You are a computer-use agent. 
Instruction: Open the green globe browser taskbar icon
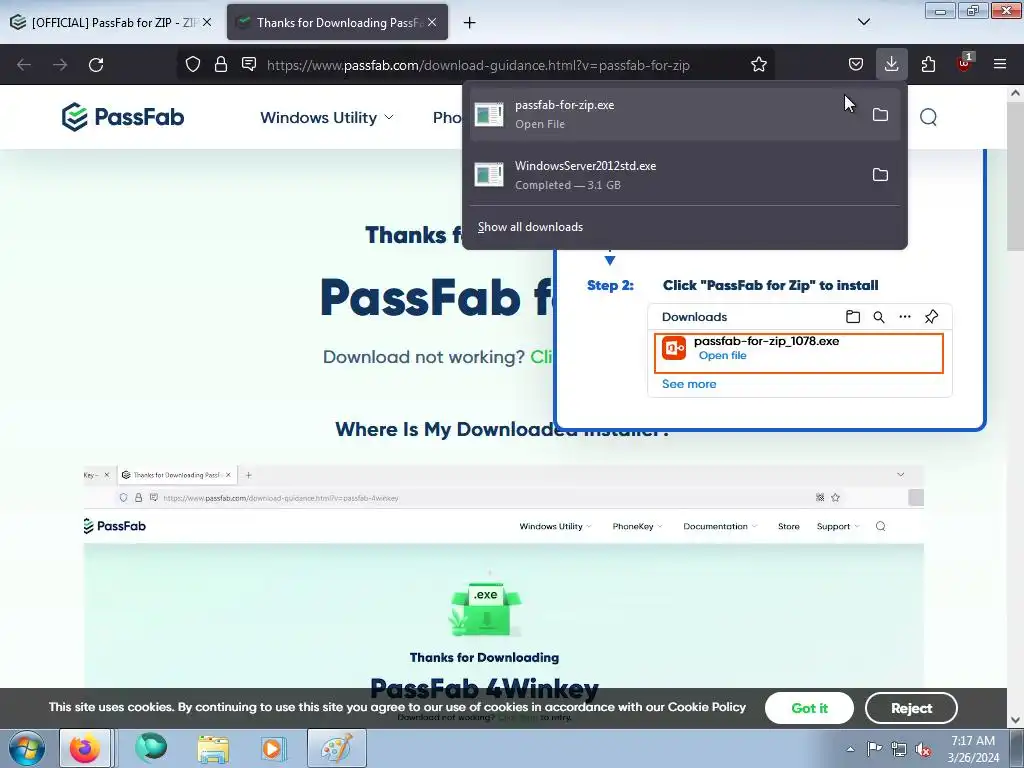coord(151,748)
